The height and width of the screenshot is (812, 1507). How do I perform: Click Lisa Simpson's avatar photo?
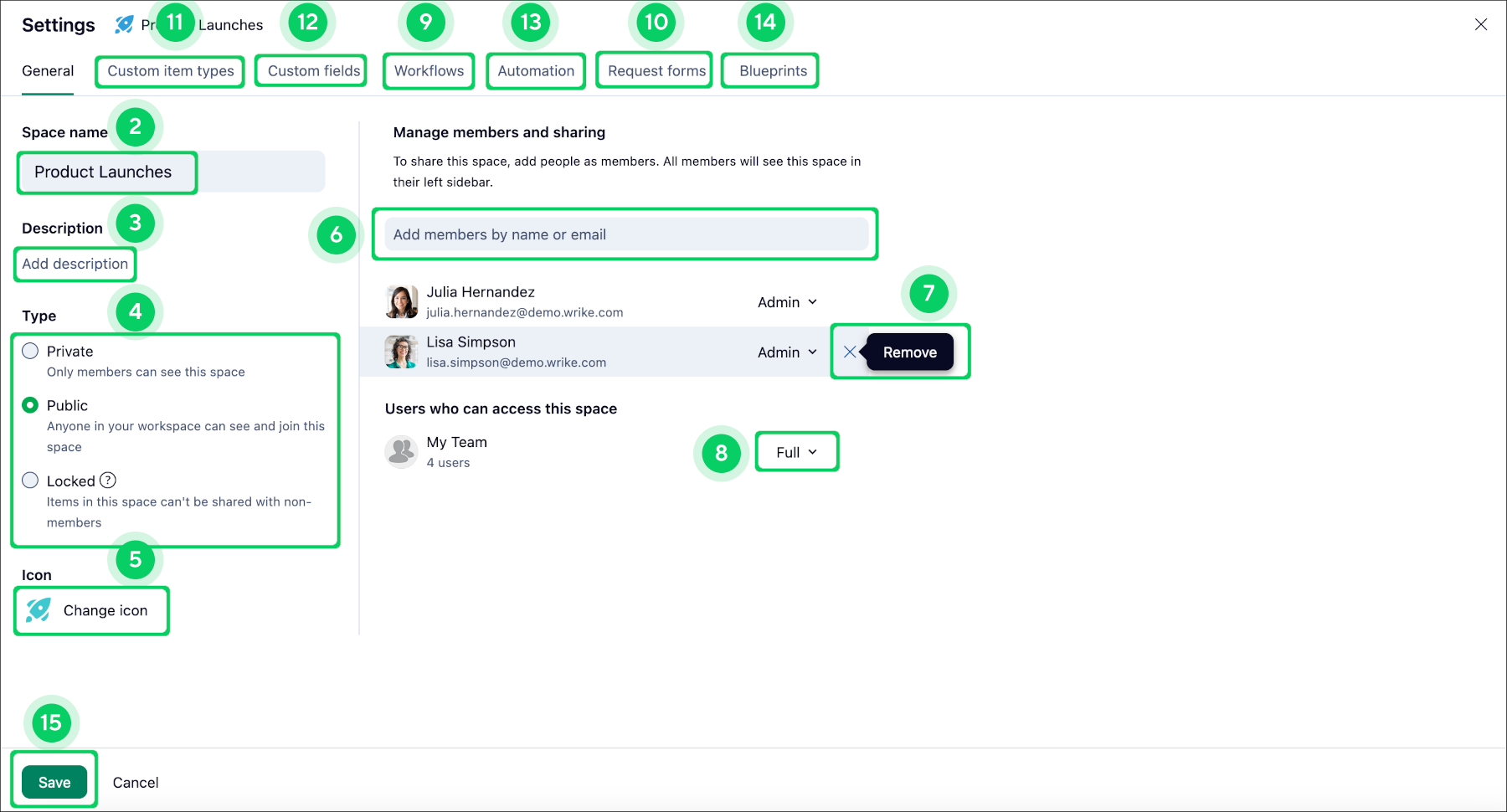[x=401, y=352]
